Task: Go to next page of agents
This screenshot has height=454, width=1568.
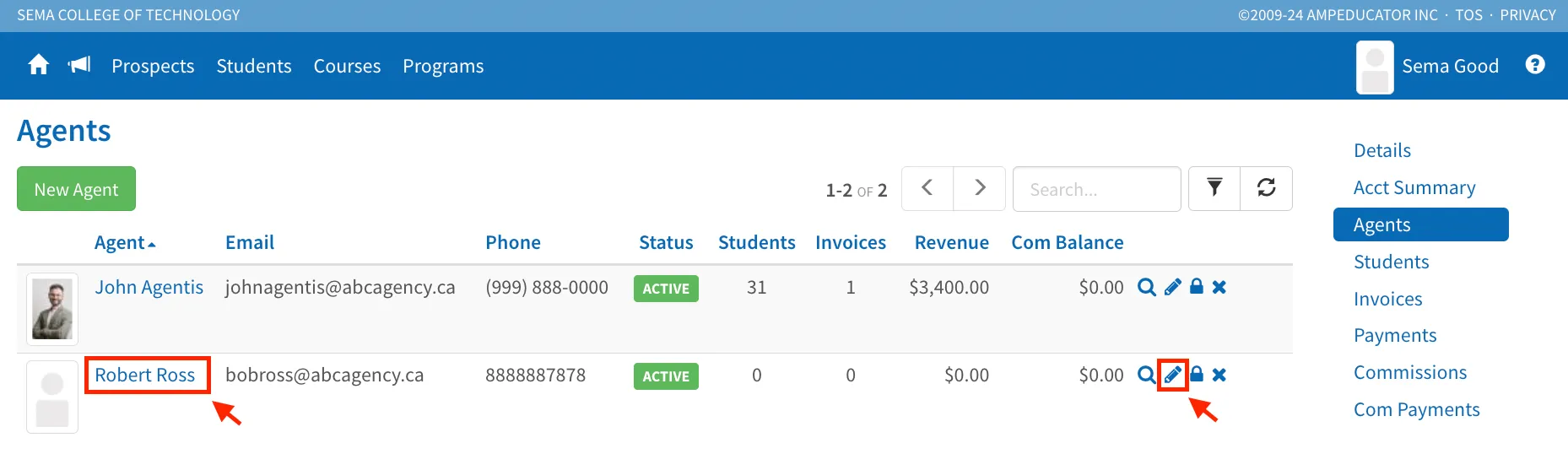Action: coord(979,188)
